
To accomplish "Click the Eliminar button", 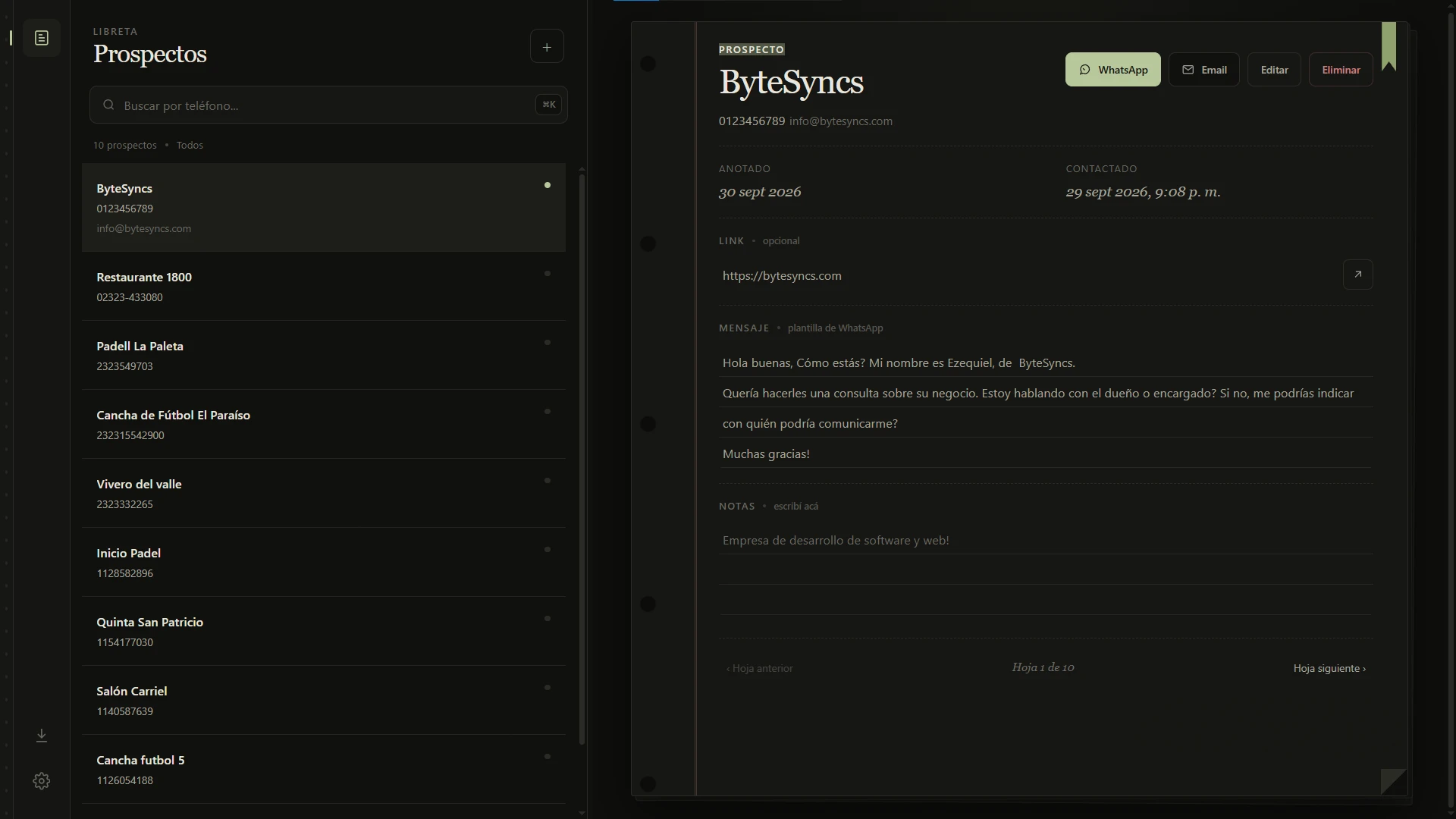I will tap(1341, 70).
